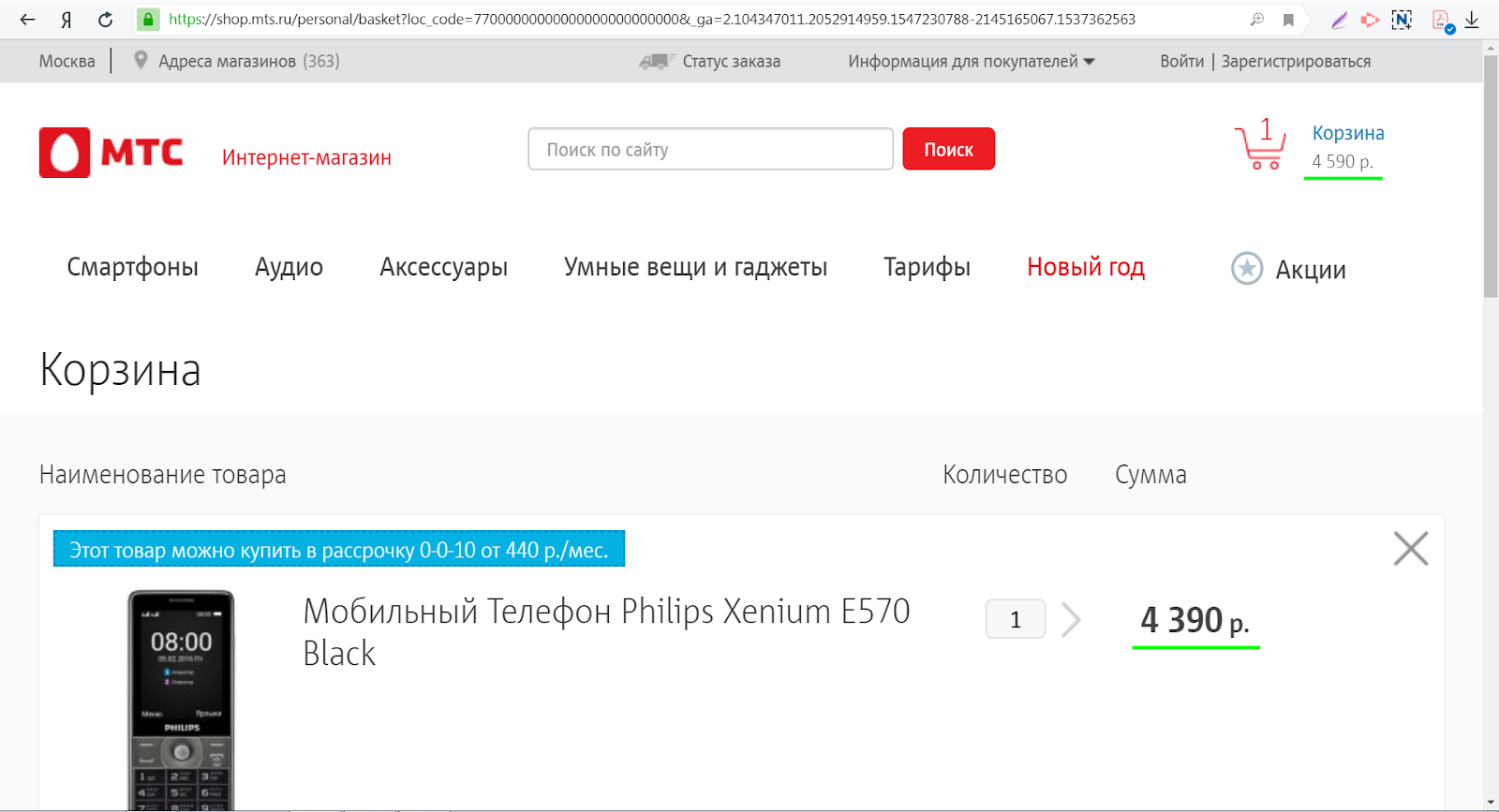
Task: Click the purple feather extension icon
Action: click(1339, 20)
